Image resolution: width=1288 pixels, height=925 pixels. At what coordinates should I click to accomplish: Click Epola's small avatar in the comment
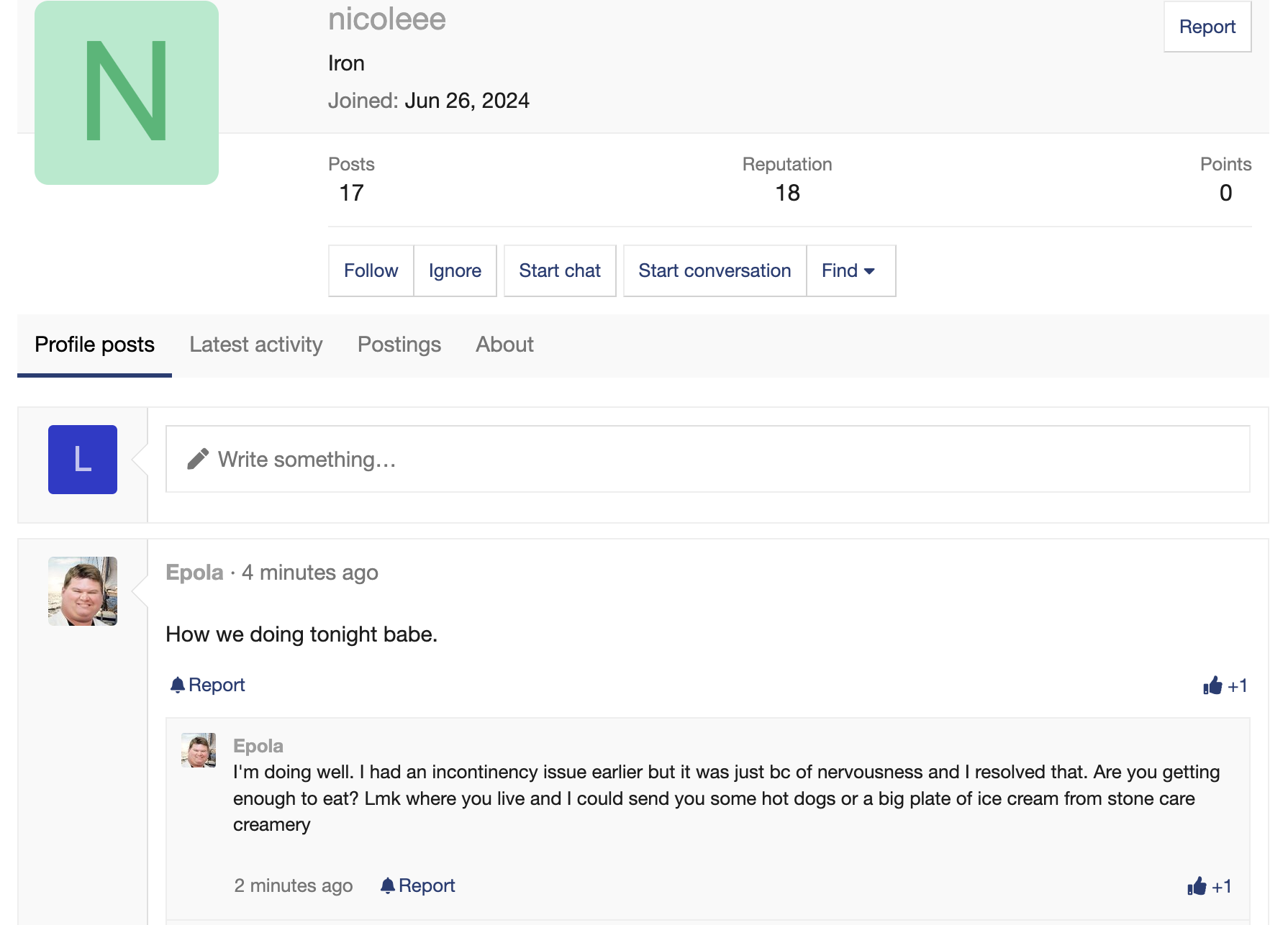tap(199, 750)
